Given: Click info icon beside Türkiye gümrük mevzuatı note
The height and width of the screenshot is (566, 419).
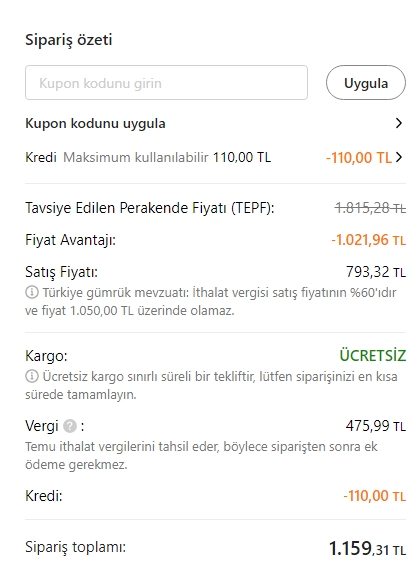Looking at the screenshot, I should (x=32, y=292).
